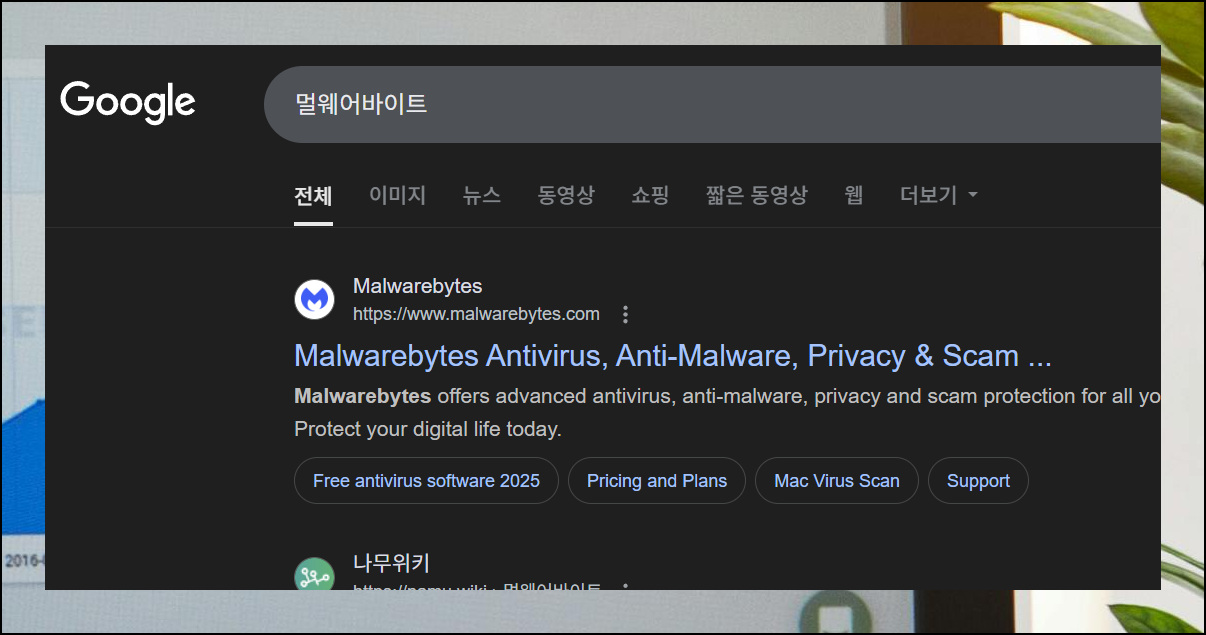Switch to the 이미지 tab
Screen dimensions: 1206x635
[x=398, y=195]
